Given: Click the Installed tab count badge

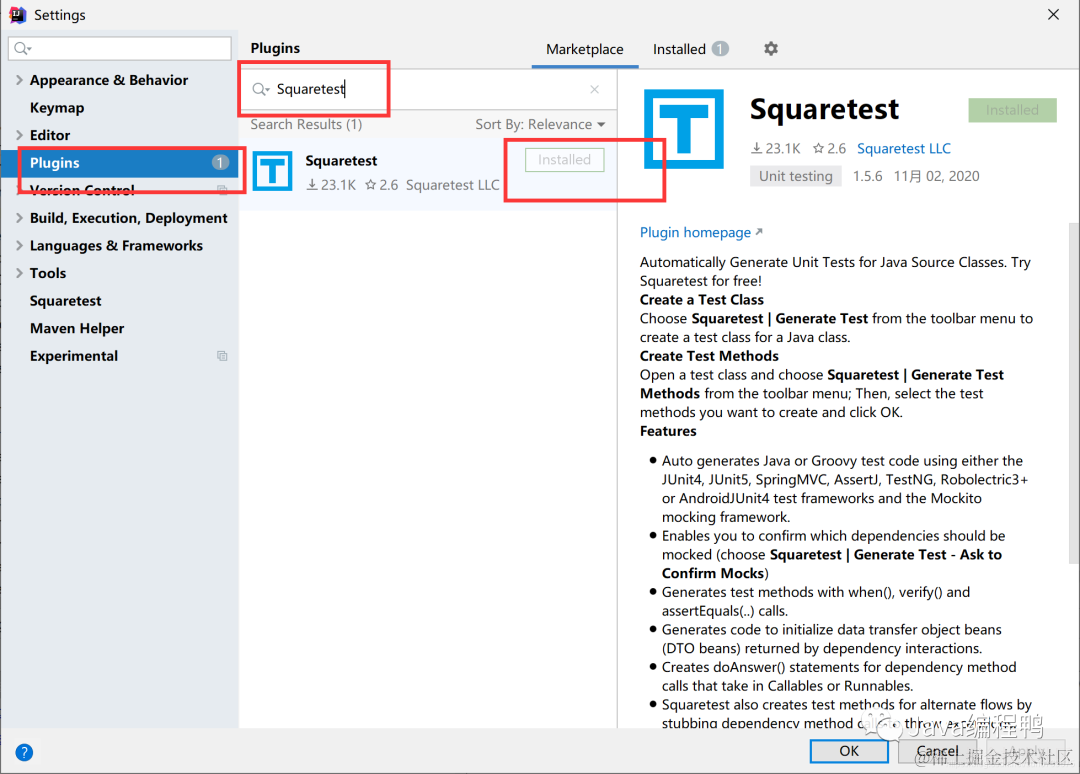Looking at the screenshot, I should 720,49.
